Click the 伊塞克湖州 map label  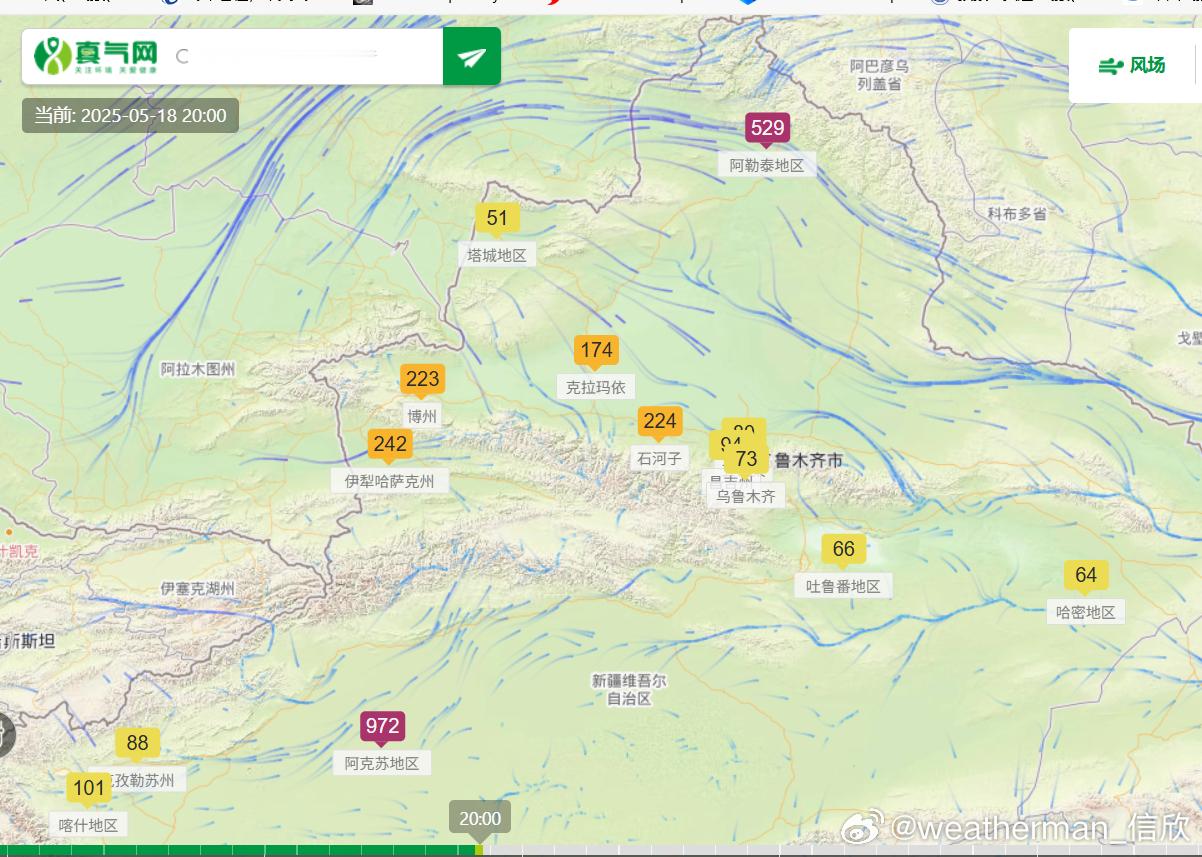[198, 589]
